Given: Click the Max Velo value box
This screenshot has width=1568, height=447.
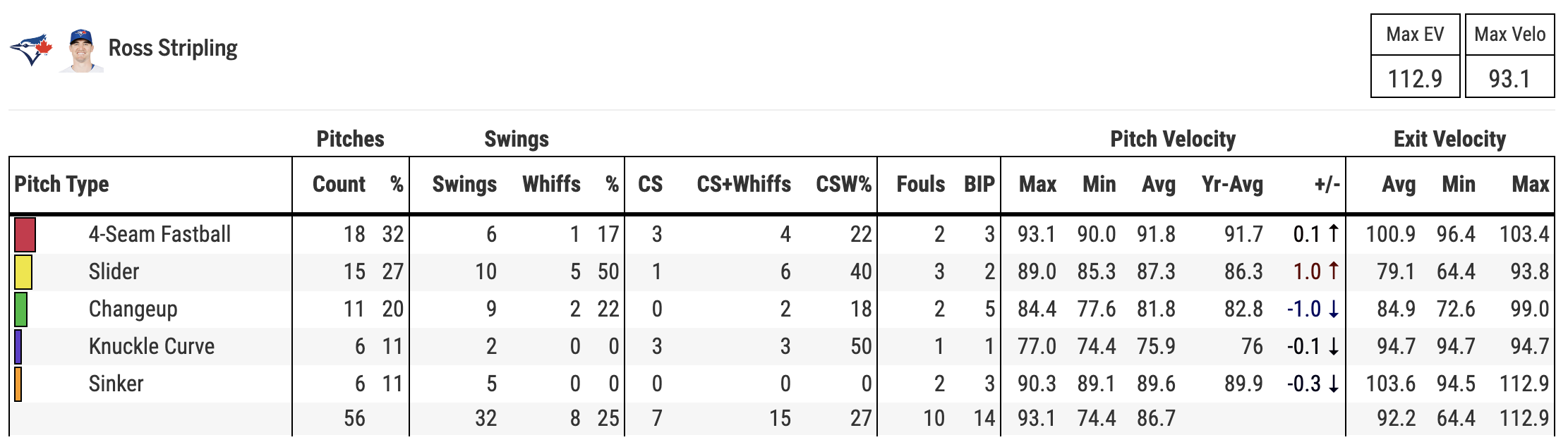Looking at the screenshot, I should point(1509,78).
